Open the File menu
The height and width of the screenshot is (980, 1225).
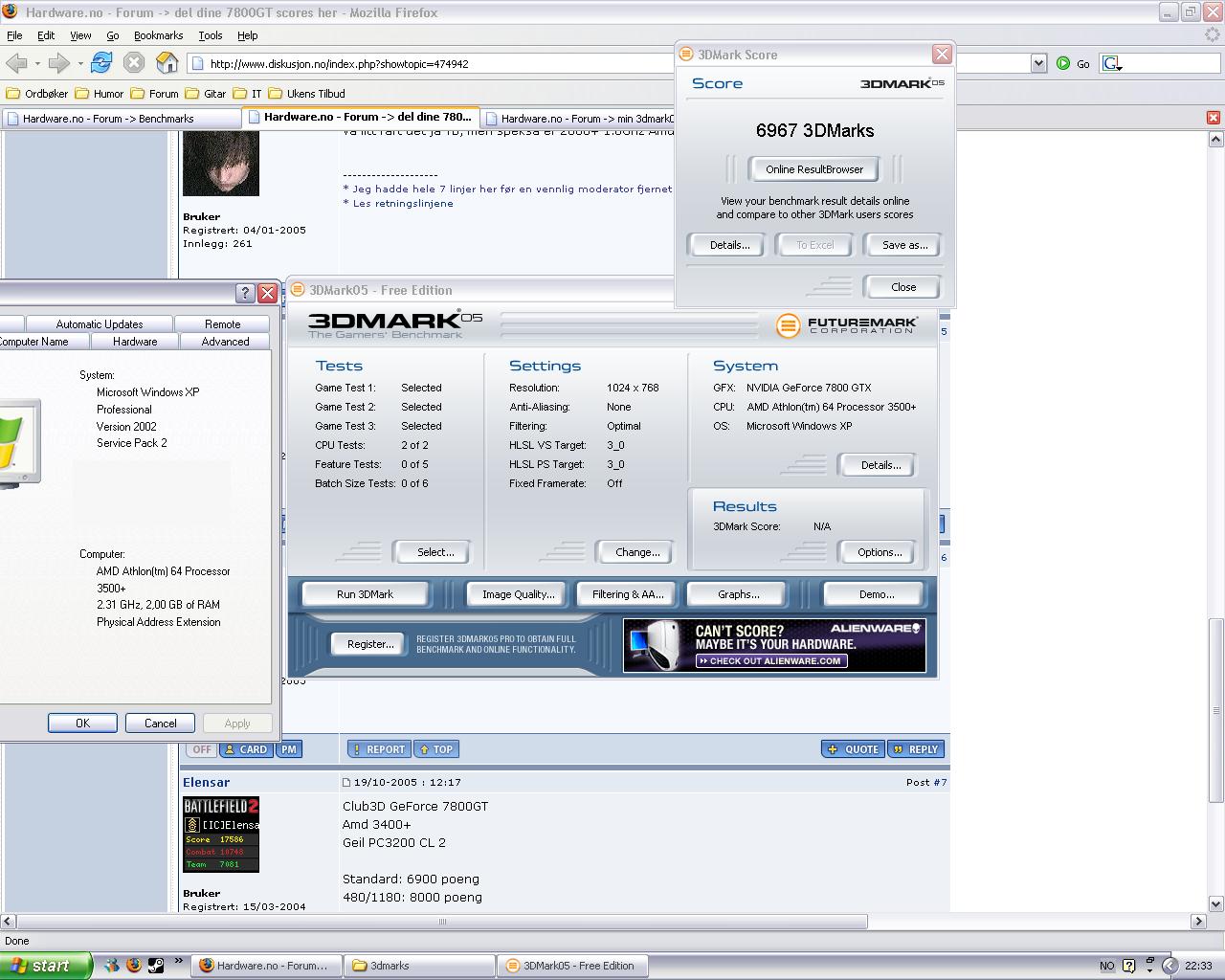click(x=14, y=35)
